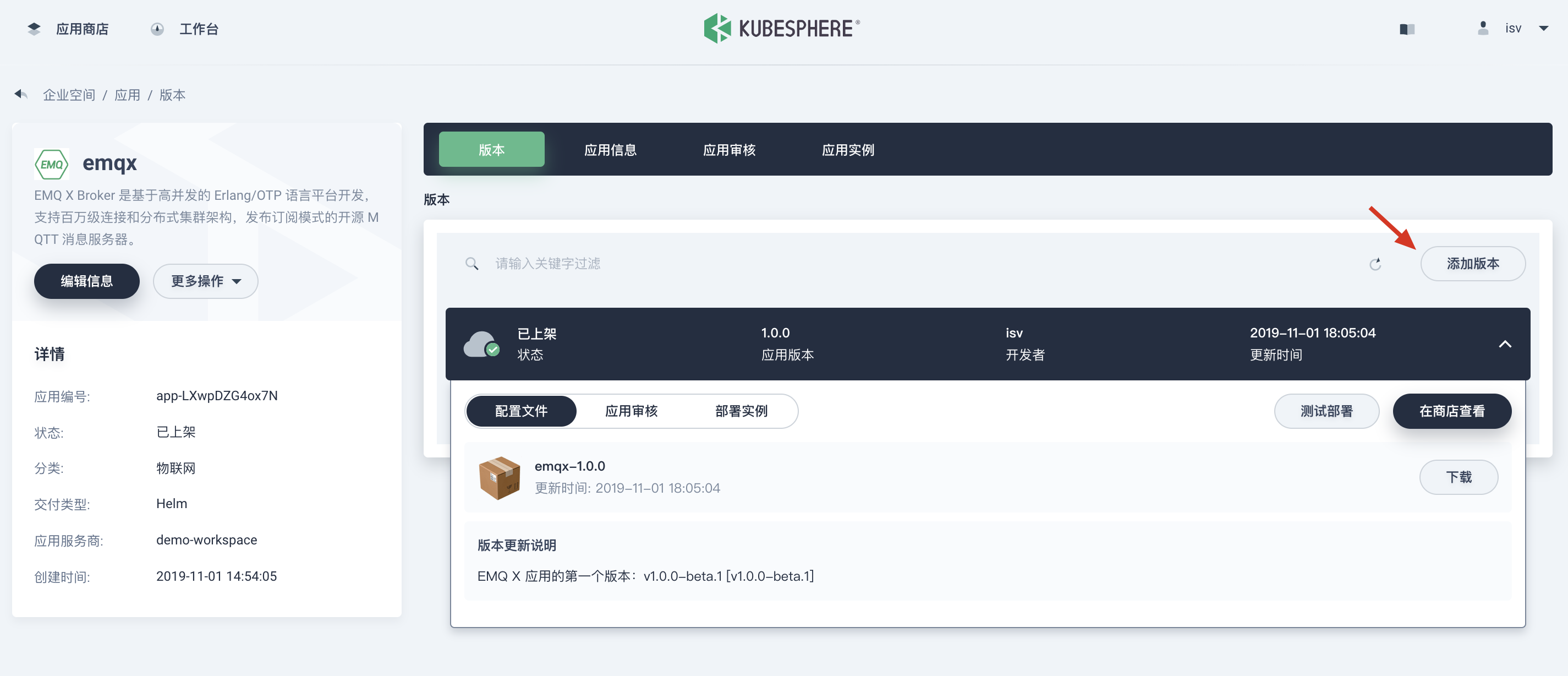The width and height of the screenshot is (1568, 676).
Task: Click the 应用商店 icon in the top bar
Action: [35, 29]
